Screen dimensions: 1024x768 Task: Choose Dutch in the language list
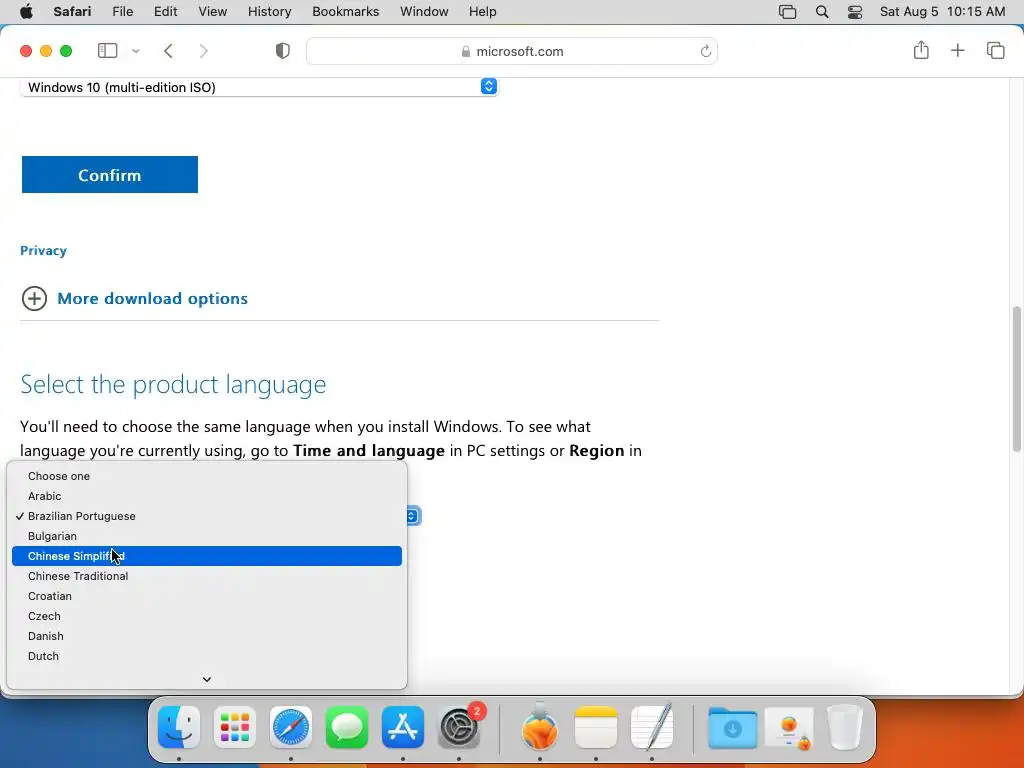pyautogui.click(x=206, y=656)
